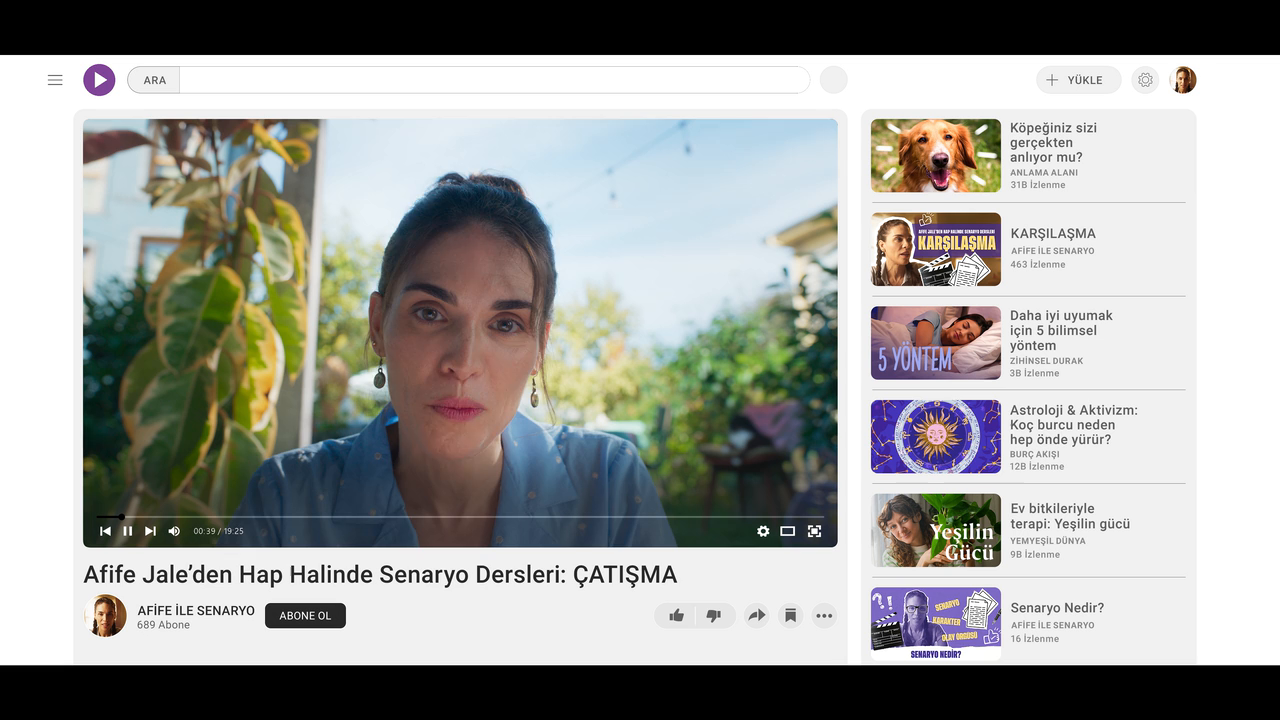1280x720 pixels.
Task: Open account settings gear in header
Action: point(1145,80)
